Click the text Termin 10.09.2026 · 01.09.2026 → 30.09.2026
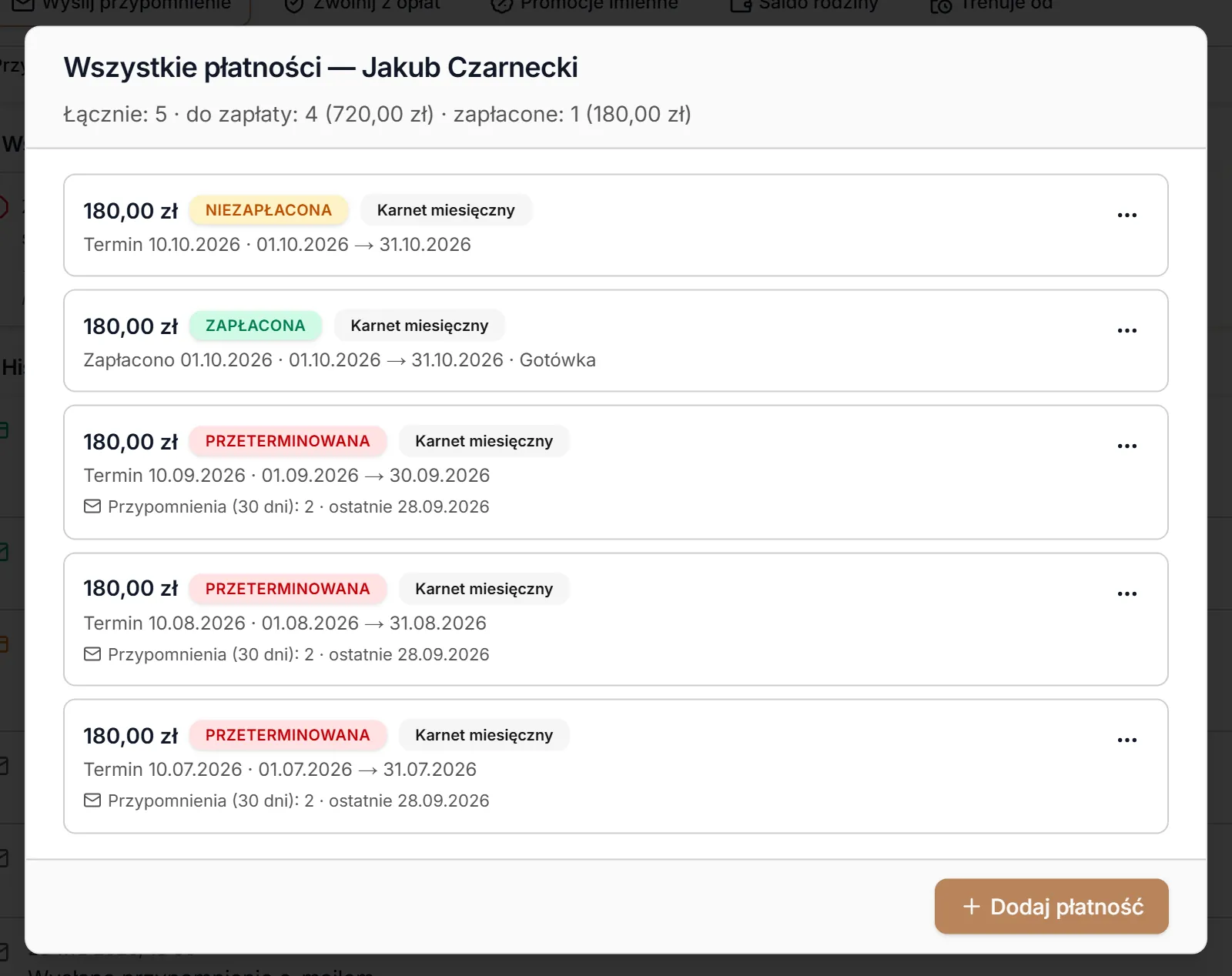1232x976 pixels. 286,476
